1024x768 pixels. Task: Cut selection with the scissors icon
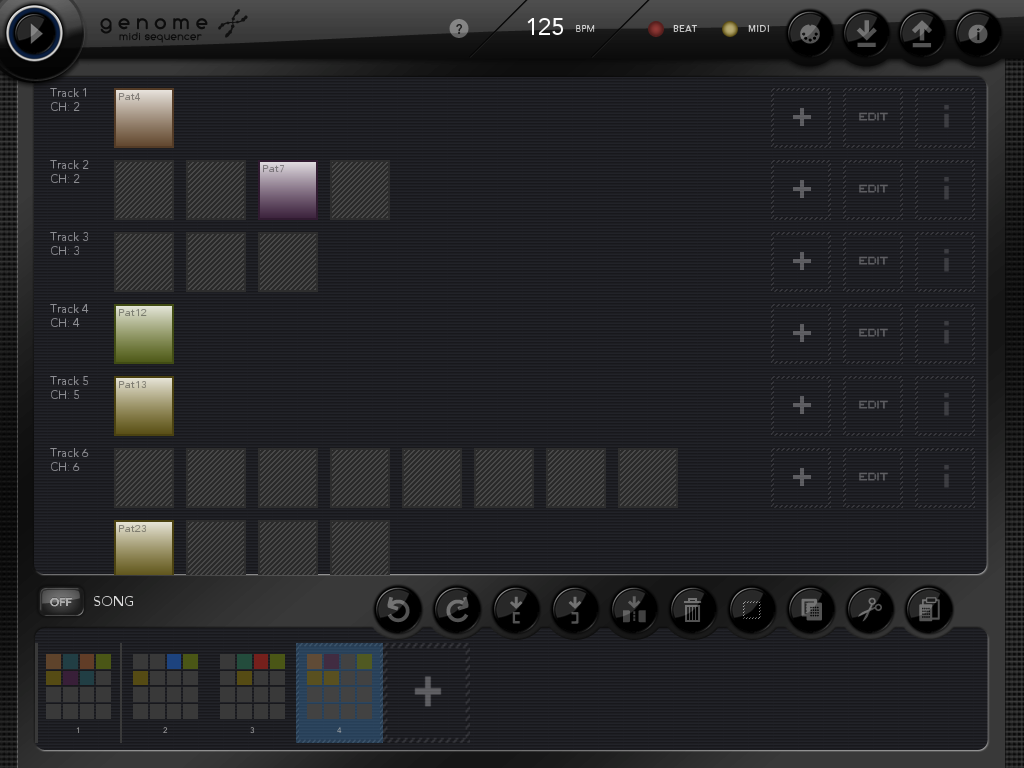click(x=869, y=609)
